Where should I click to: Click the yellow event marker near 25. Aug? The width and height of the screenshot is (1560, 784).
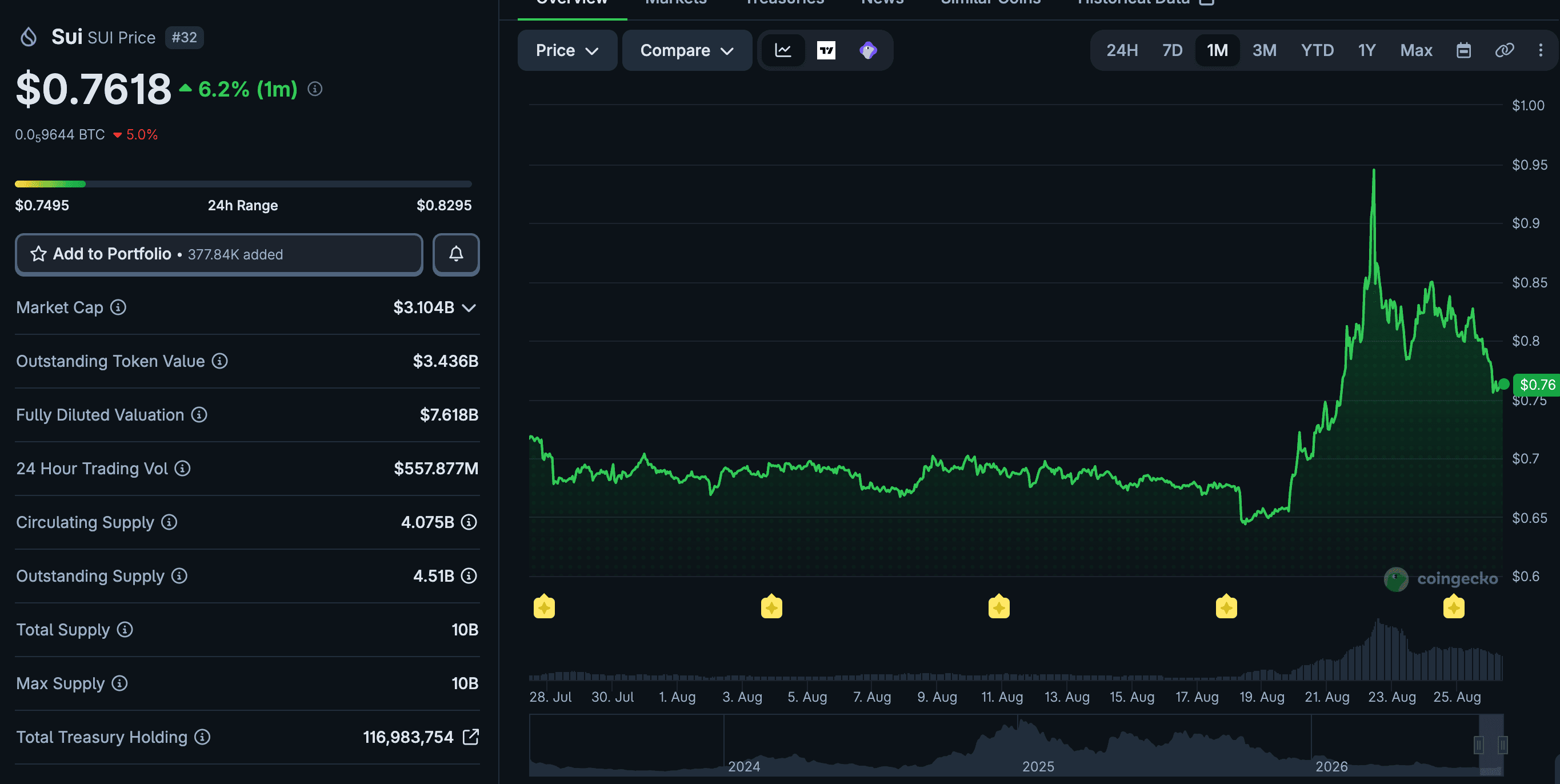tap(1453, 607)
